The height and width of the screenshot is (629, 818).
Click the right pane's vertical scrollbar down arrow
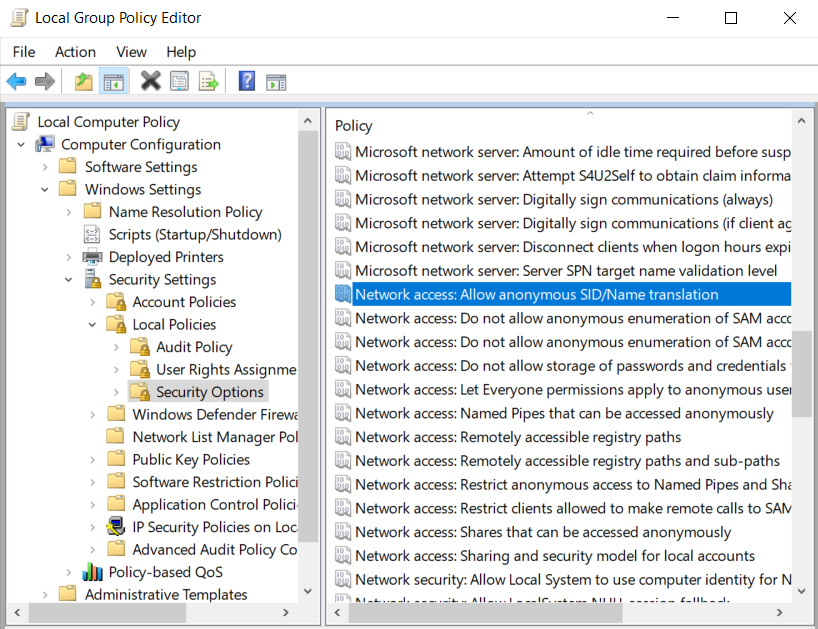point(803,592)
